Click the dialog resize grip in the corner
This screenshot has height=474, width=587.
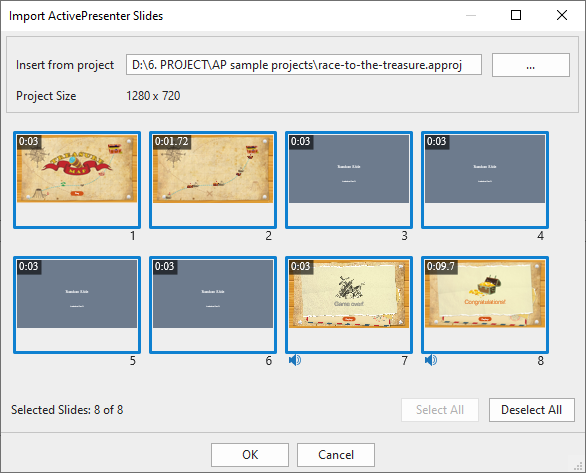579,466
